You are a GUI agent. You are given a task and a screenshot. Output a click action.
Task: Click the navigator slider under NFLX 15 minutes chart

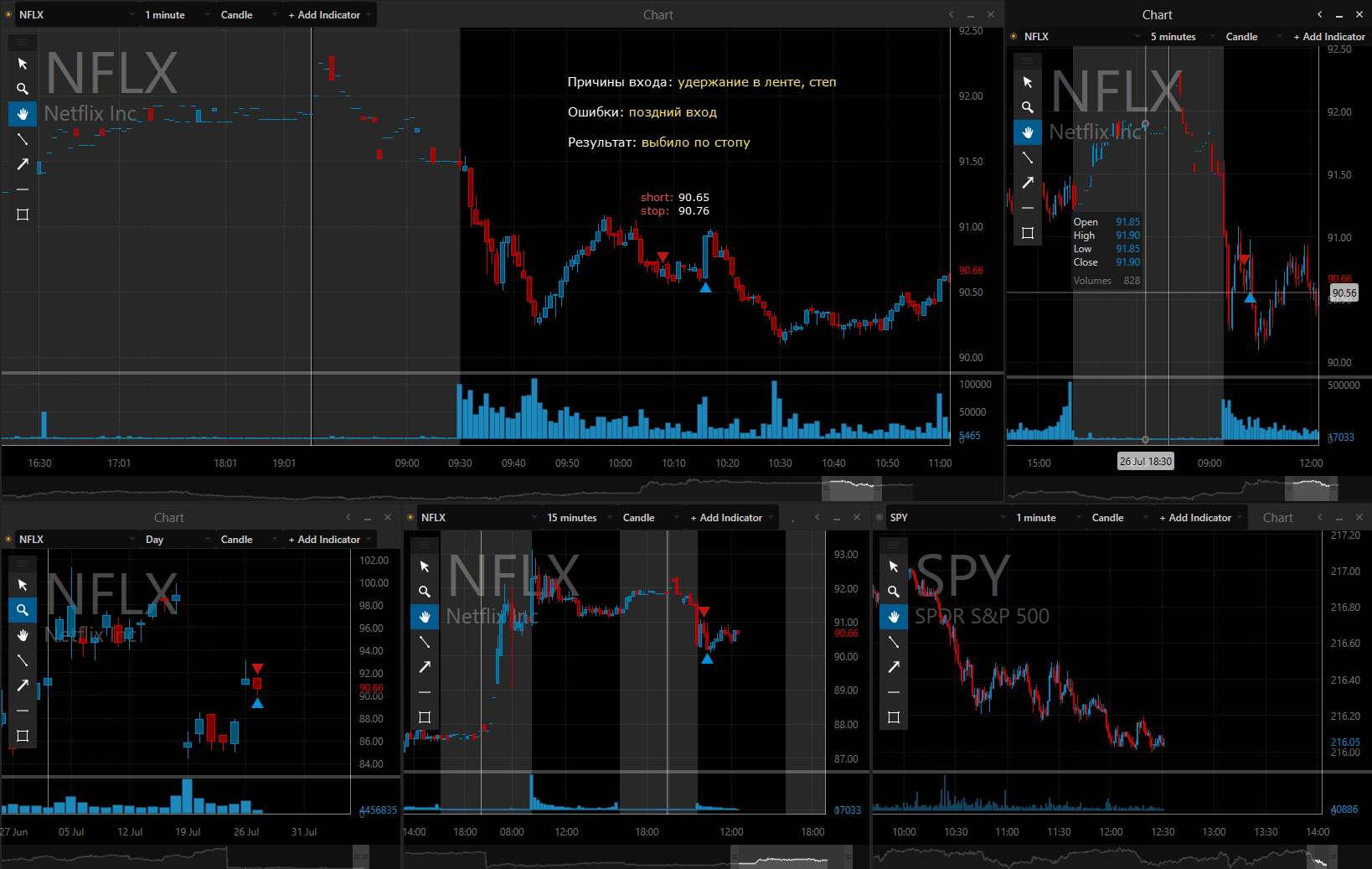792,857
